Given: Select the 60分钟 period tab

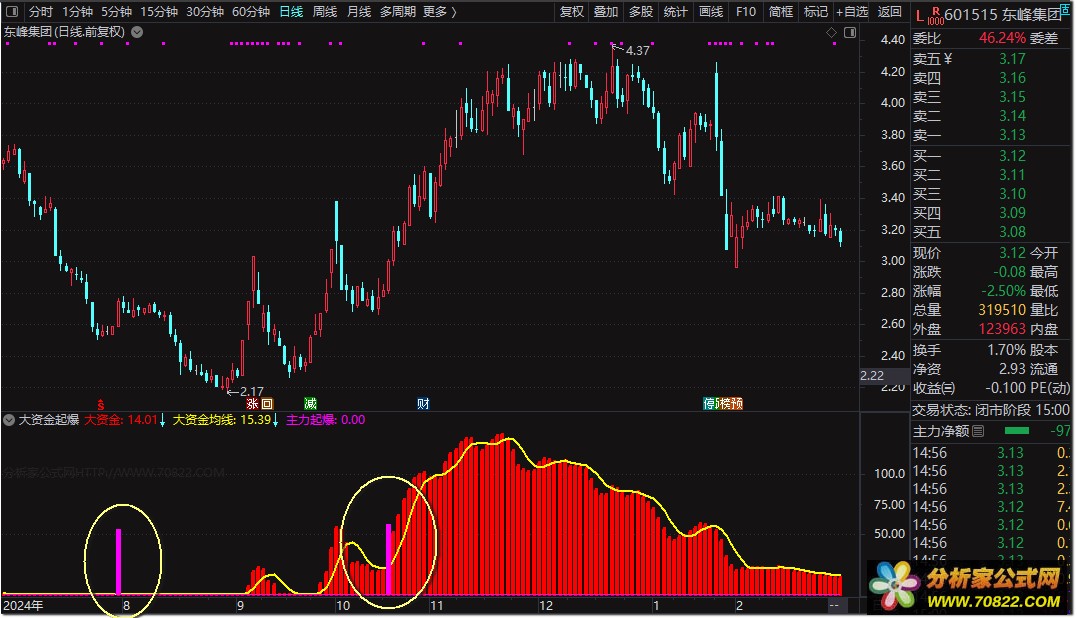Looking at the screenshot, I should click(251, 12).
